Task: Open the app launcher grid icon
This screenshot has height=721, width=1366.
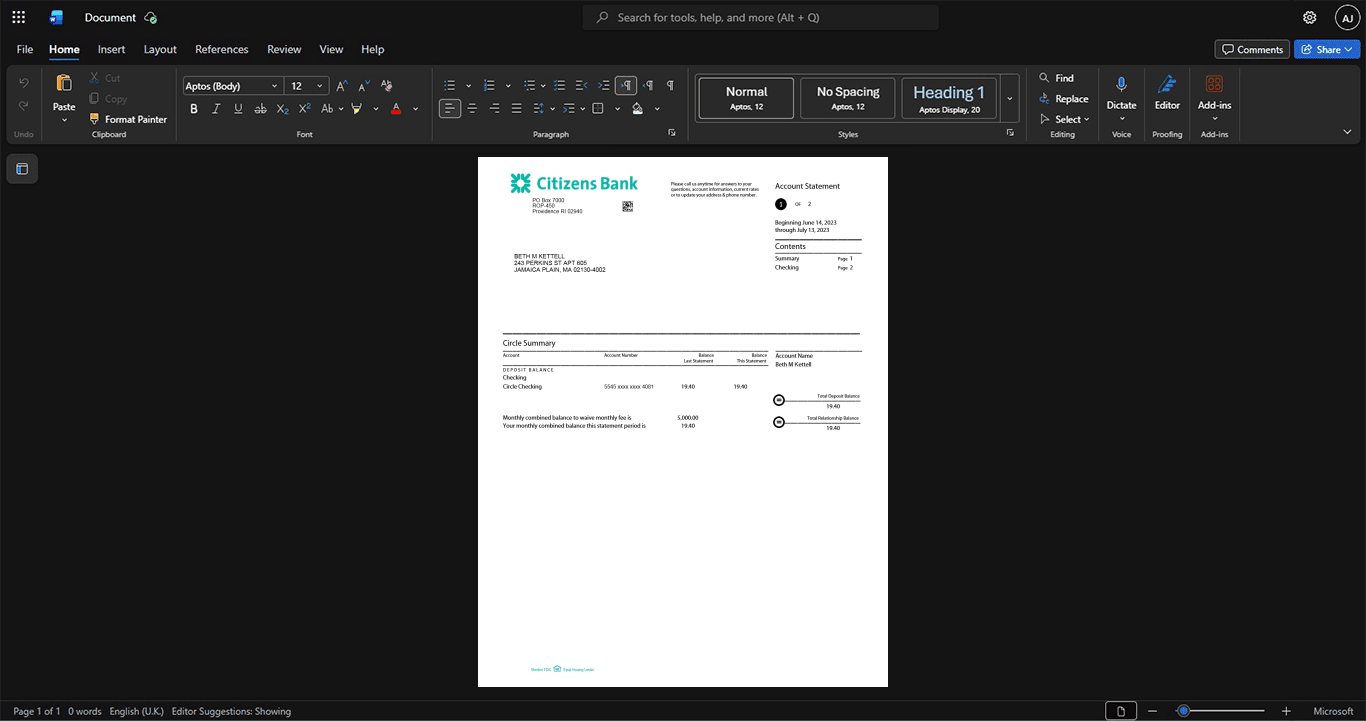Action: click(x=18, y=17)
